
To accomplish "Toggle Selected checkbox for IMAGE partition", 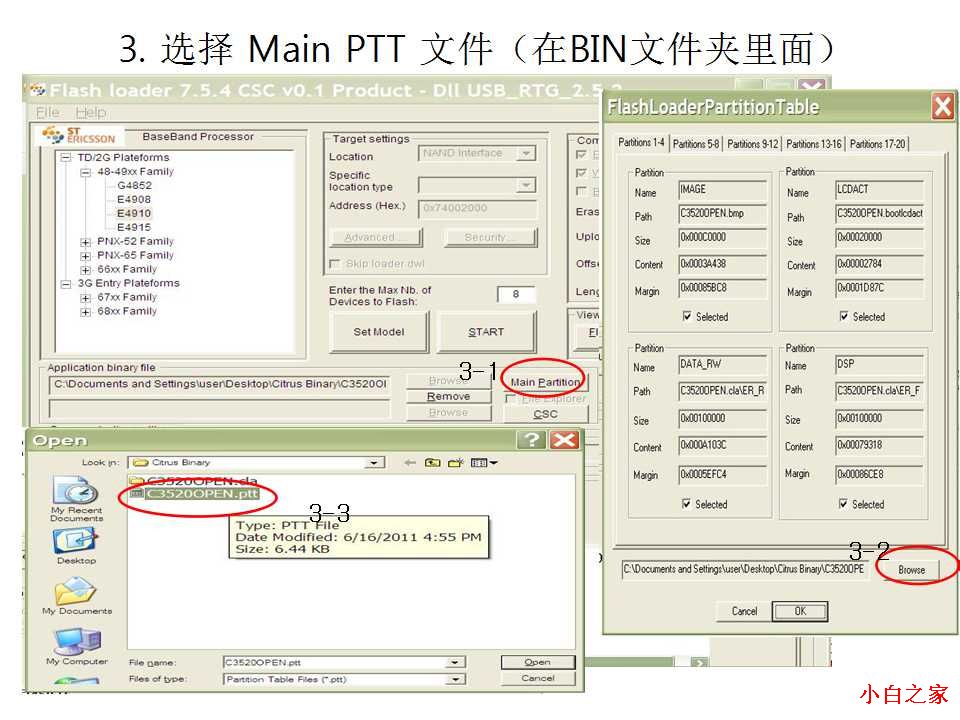I will click(687, 317).
